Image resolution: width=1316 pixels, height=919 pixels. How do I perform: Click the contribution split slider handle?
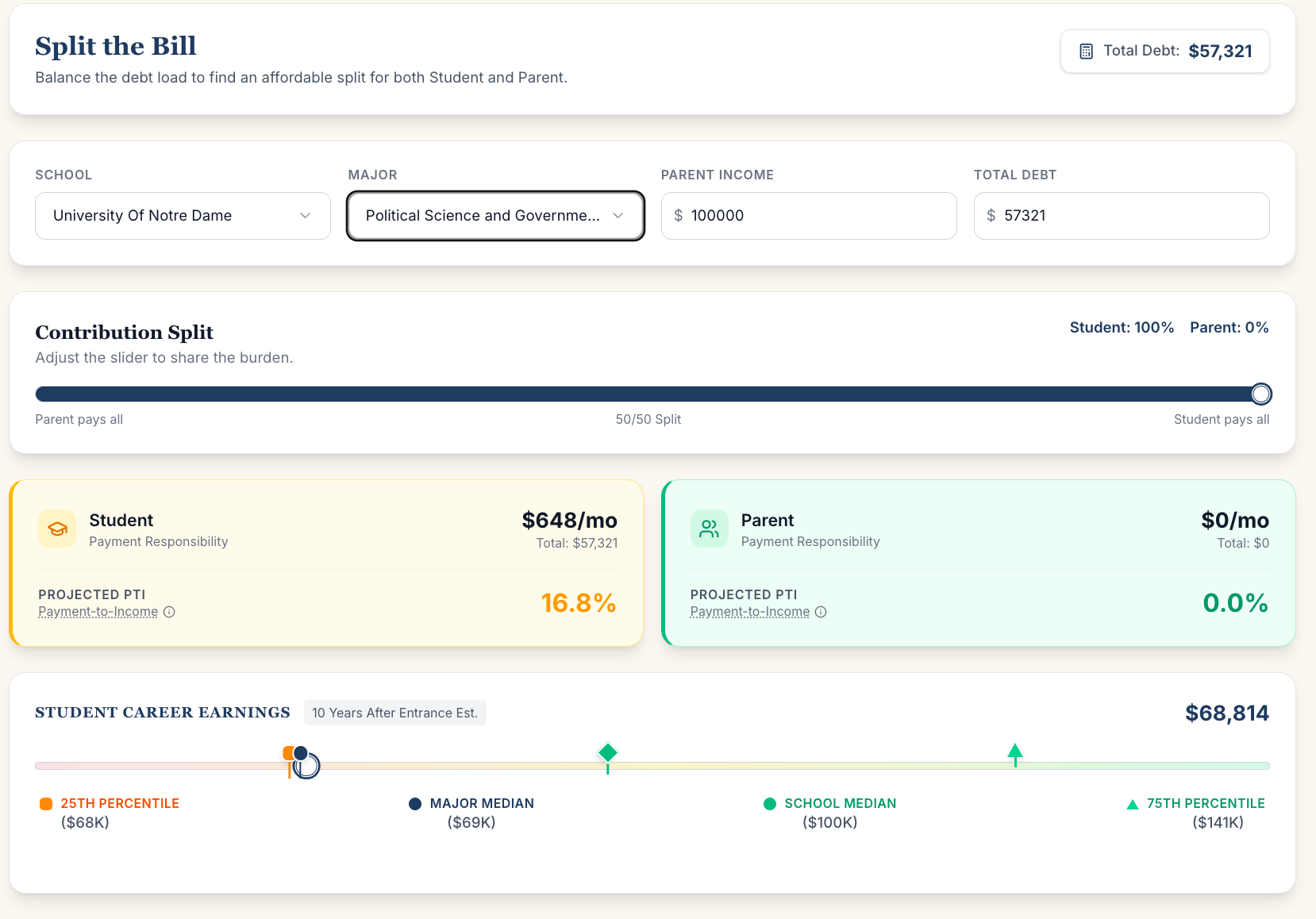point(1260,394)
